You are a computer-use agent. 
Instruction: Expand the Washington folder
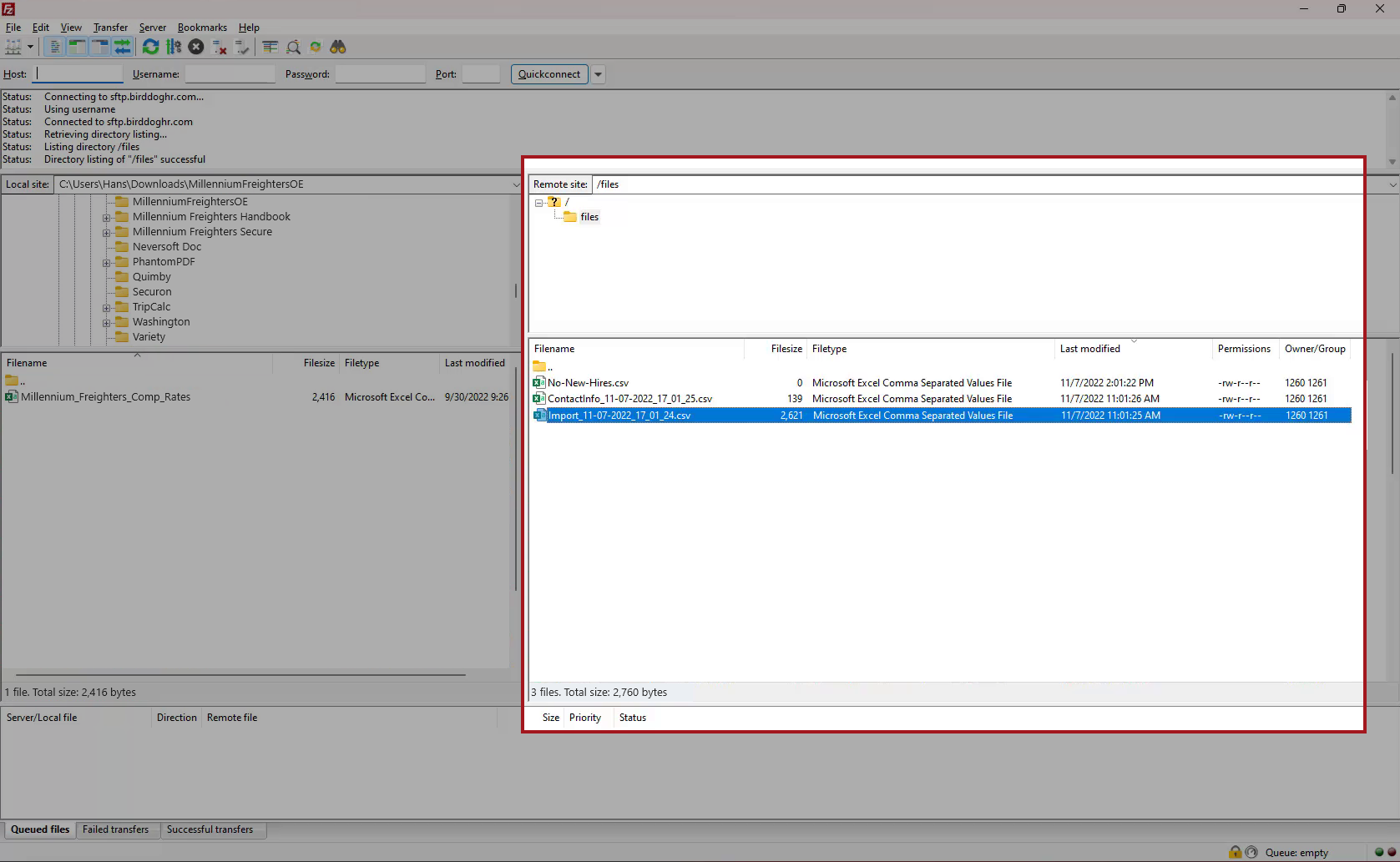tap(107, 323)
